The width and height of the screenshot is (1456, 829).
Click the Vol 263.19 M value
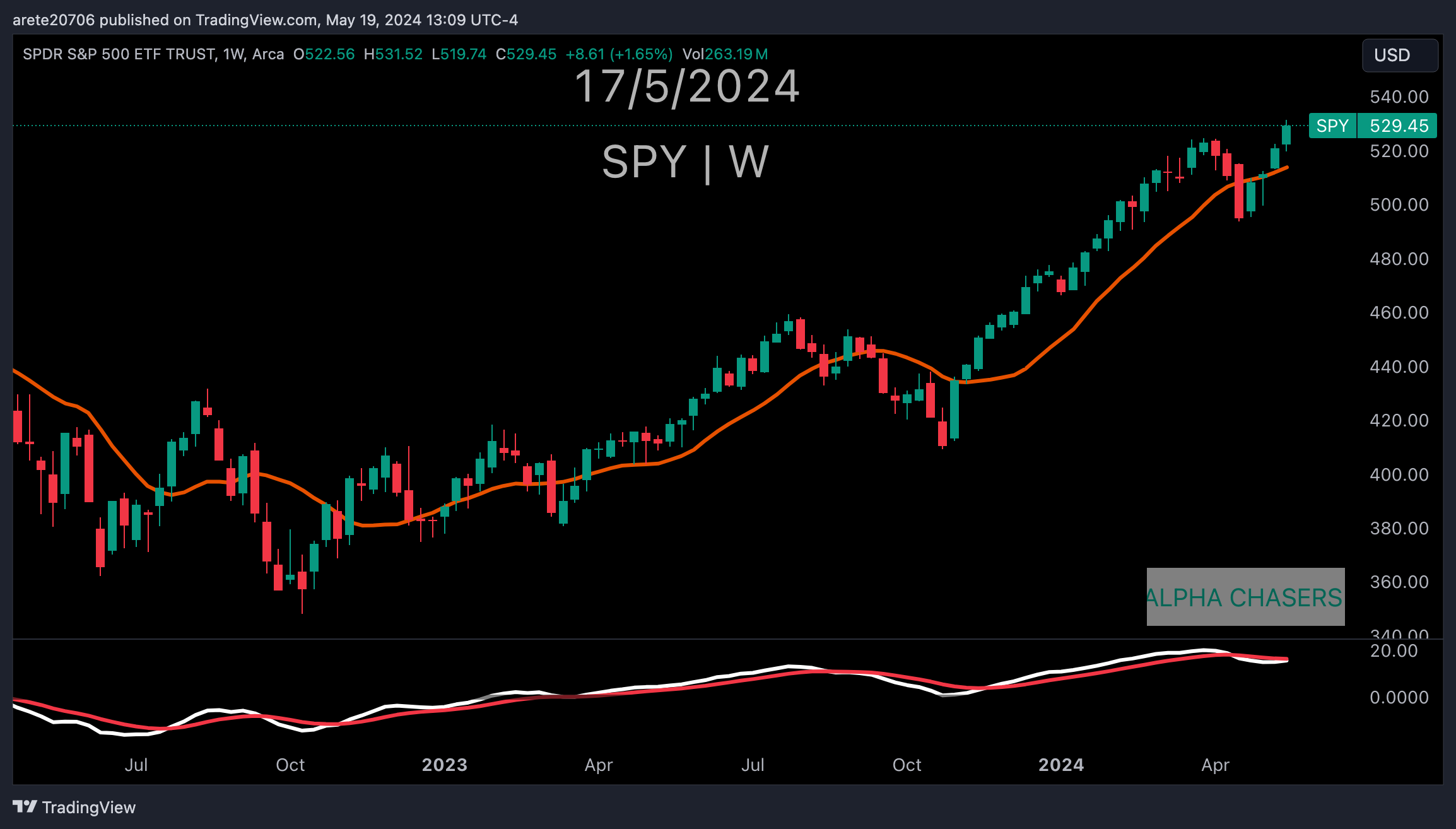point(725,54)
